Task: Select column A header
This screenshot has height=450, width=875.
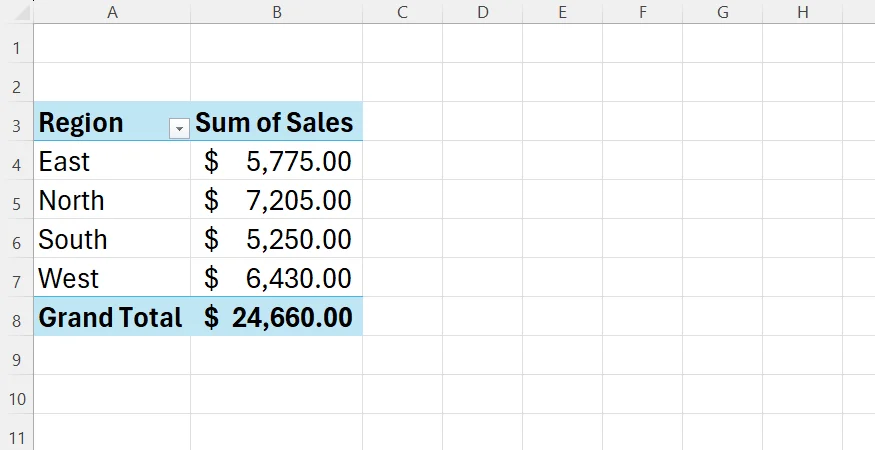Action: click(x=112, y=12)
